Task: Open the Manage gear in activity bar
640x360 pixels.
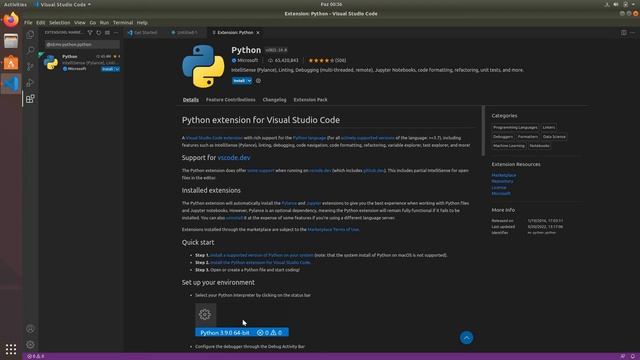Action: tap(30, 344)
